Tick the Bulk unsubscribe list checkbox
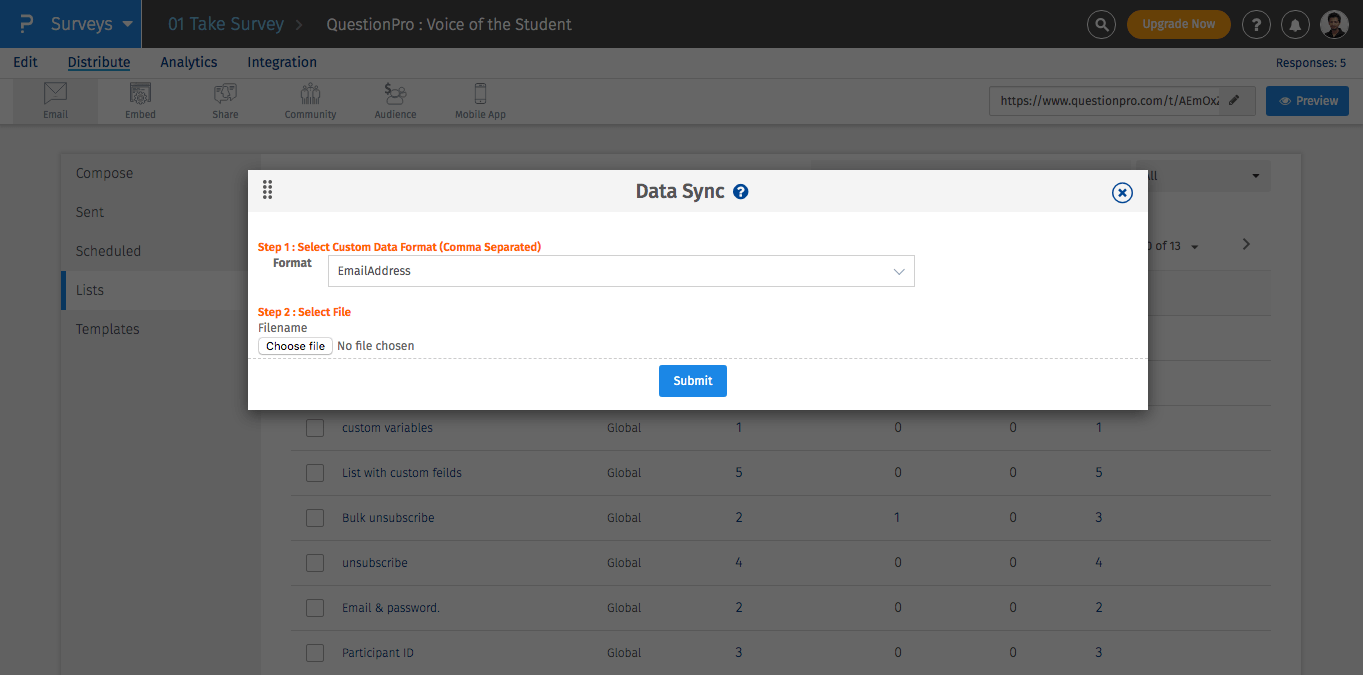This screenshot has height=675, width=1363. coord(315,518)
